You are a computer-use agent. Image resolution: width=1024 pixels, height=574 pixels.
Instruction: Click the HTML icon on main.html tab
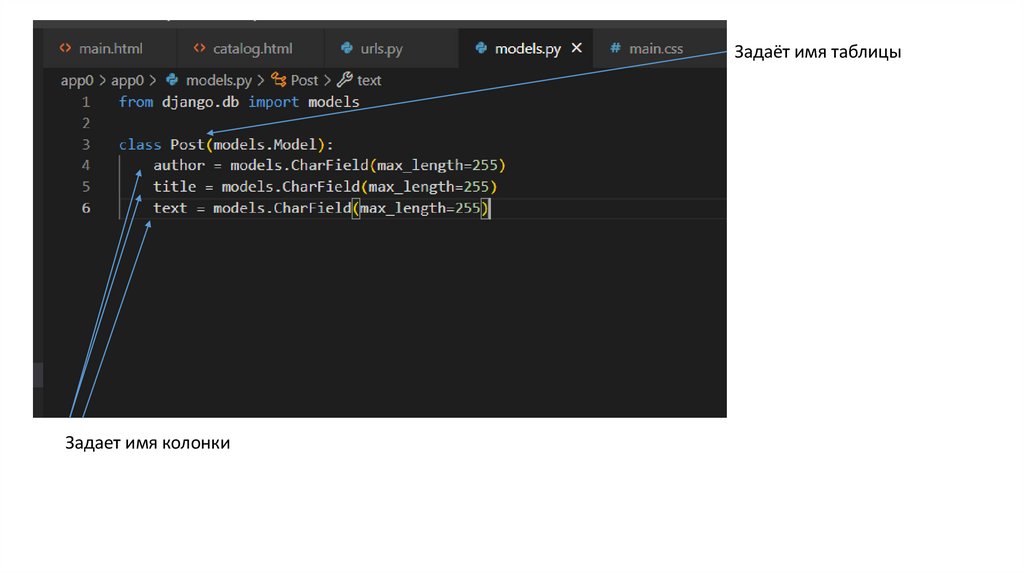65,48
